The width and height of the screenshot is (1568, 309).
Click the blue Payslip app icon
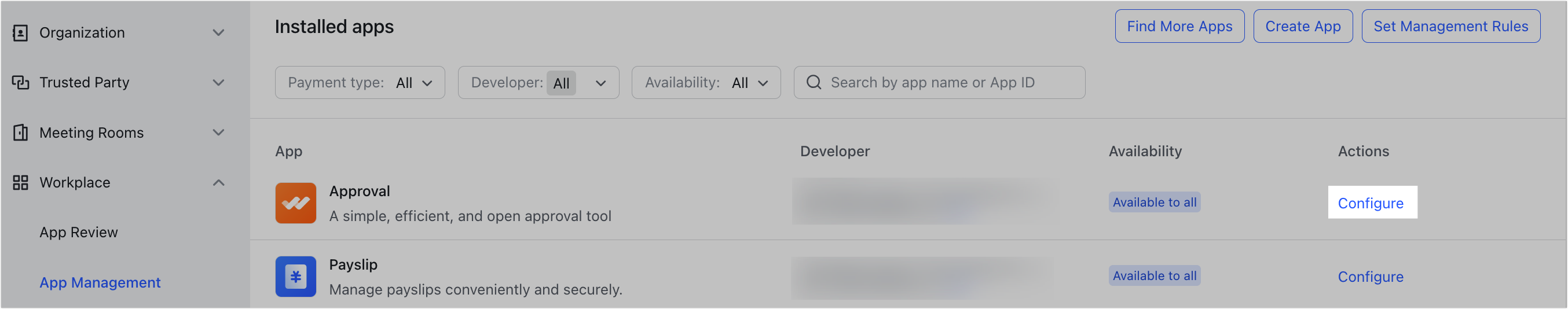pyautogui.click(x=295, y=277)
